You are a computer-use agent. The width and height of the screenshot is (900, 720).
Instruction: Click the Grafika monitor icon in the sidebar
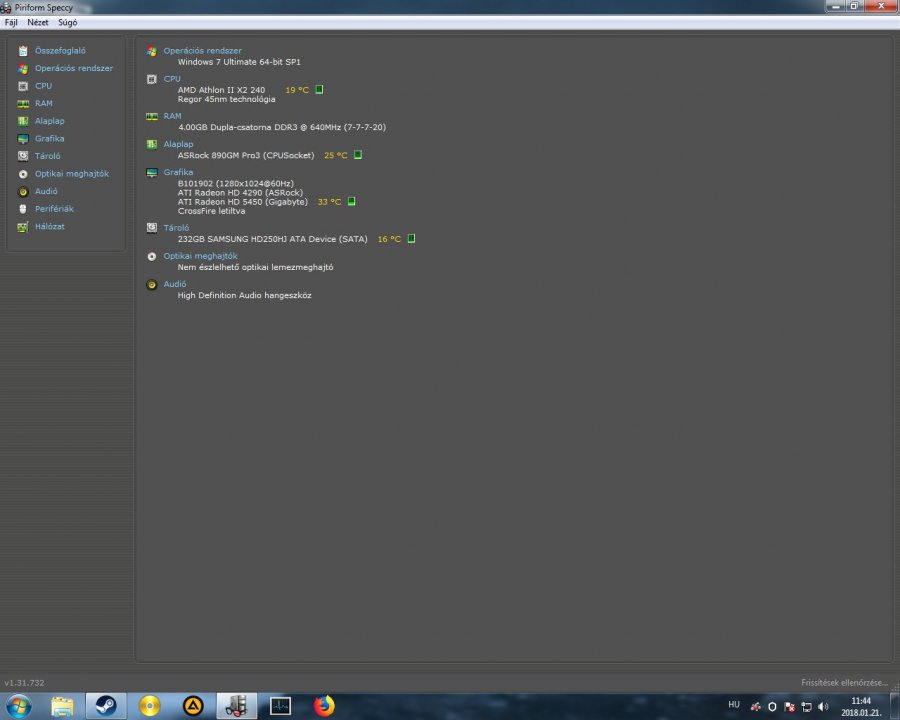pyautogui.click(x=23, y=139)
